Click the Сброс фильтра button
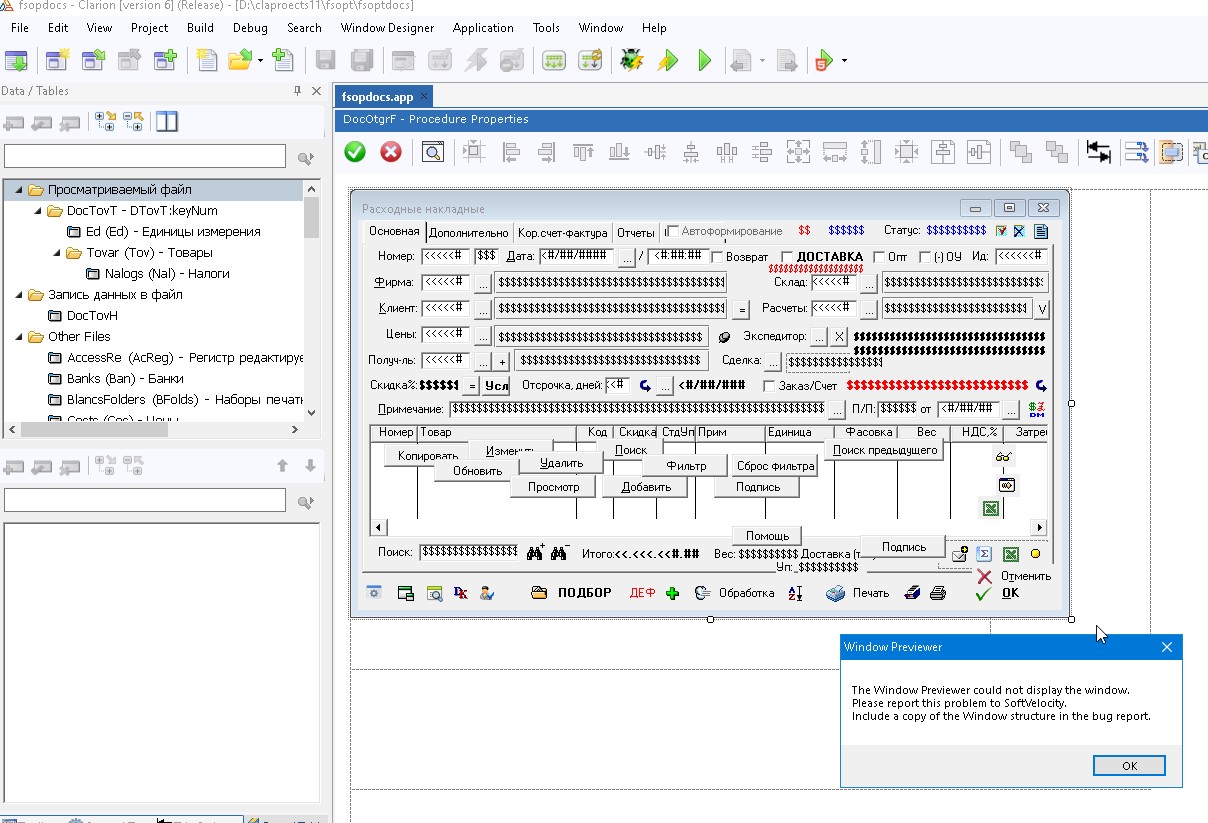Viewport: 1208px width, 823px height. pyautogui.click(x=775, y=466)
